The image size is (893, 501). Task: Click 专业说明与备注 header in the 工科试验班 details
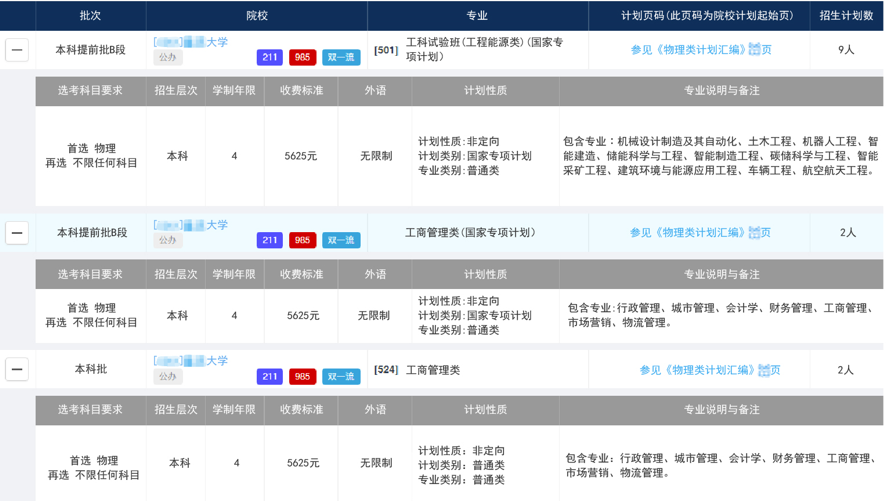coord(722,91)
